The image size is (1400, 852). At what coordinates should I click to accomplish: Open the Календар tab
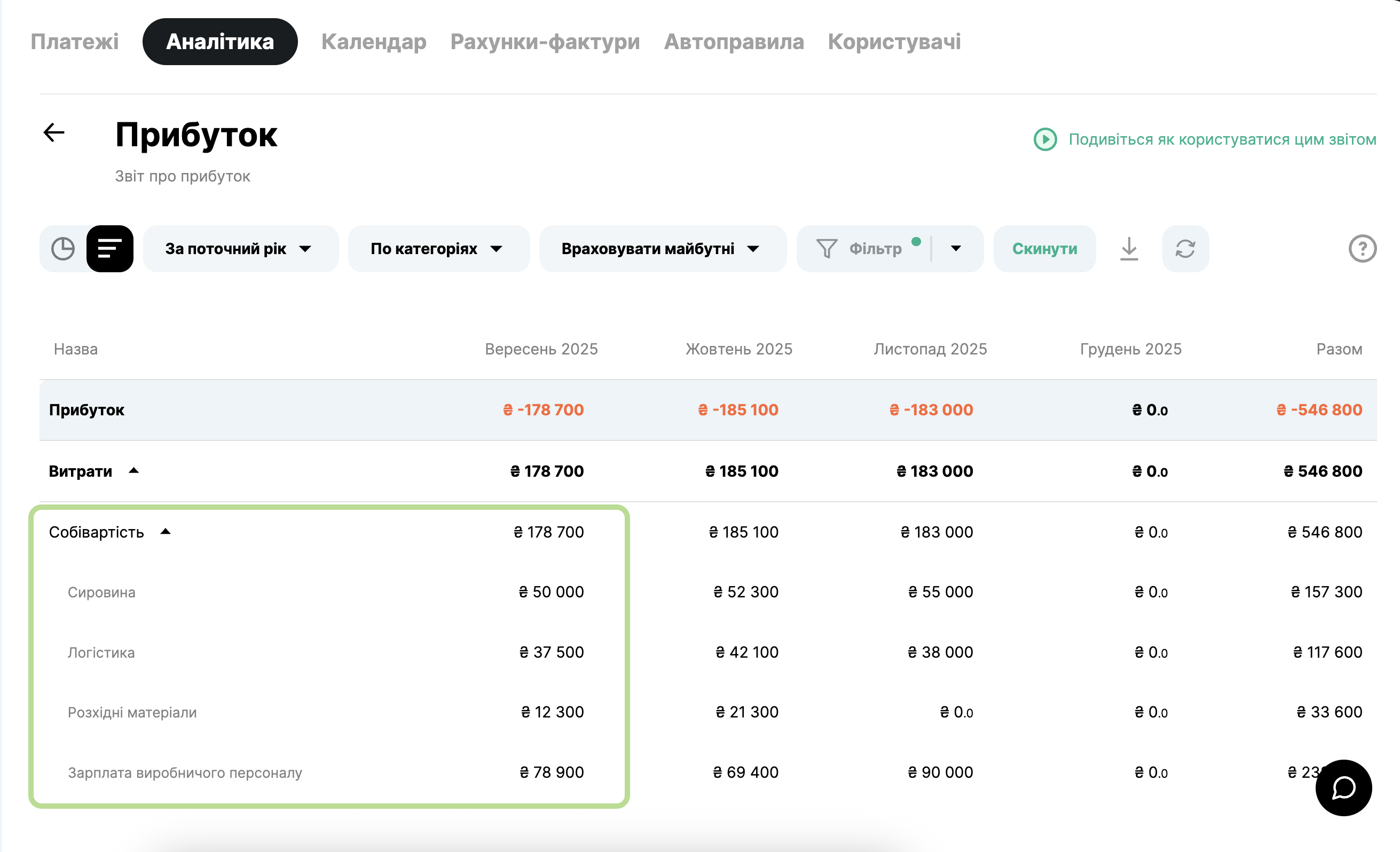coord(373,42)
